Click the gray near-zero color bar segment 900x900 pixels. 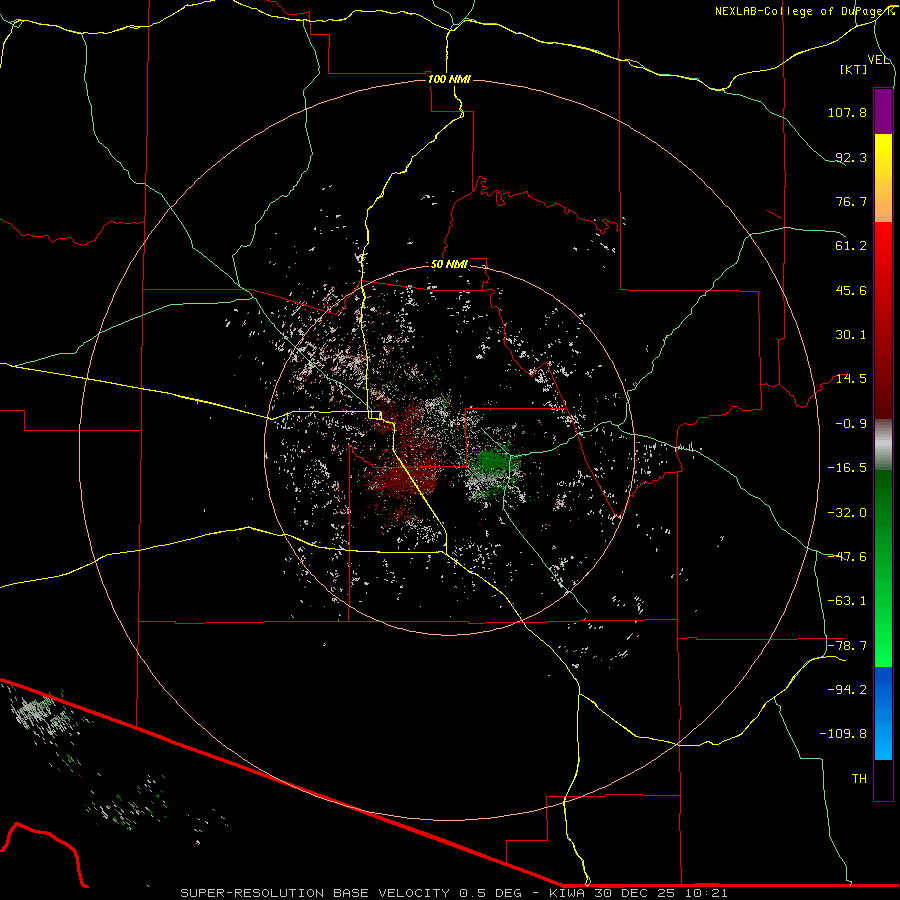pyautogui.click(x=883, y=444)
